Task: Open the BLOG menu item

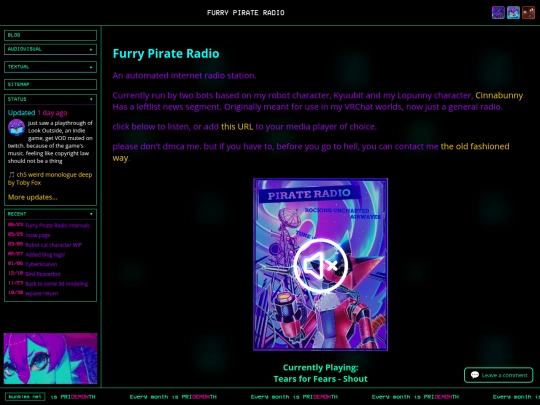Action: pyautogui.click(x=50, y=35)
